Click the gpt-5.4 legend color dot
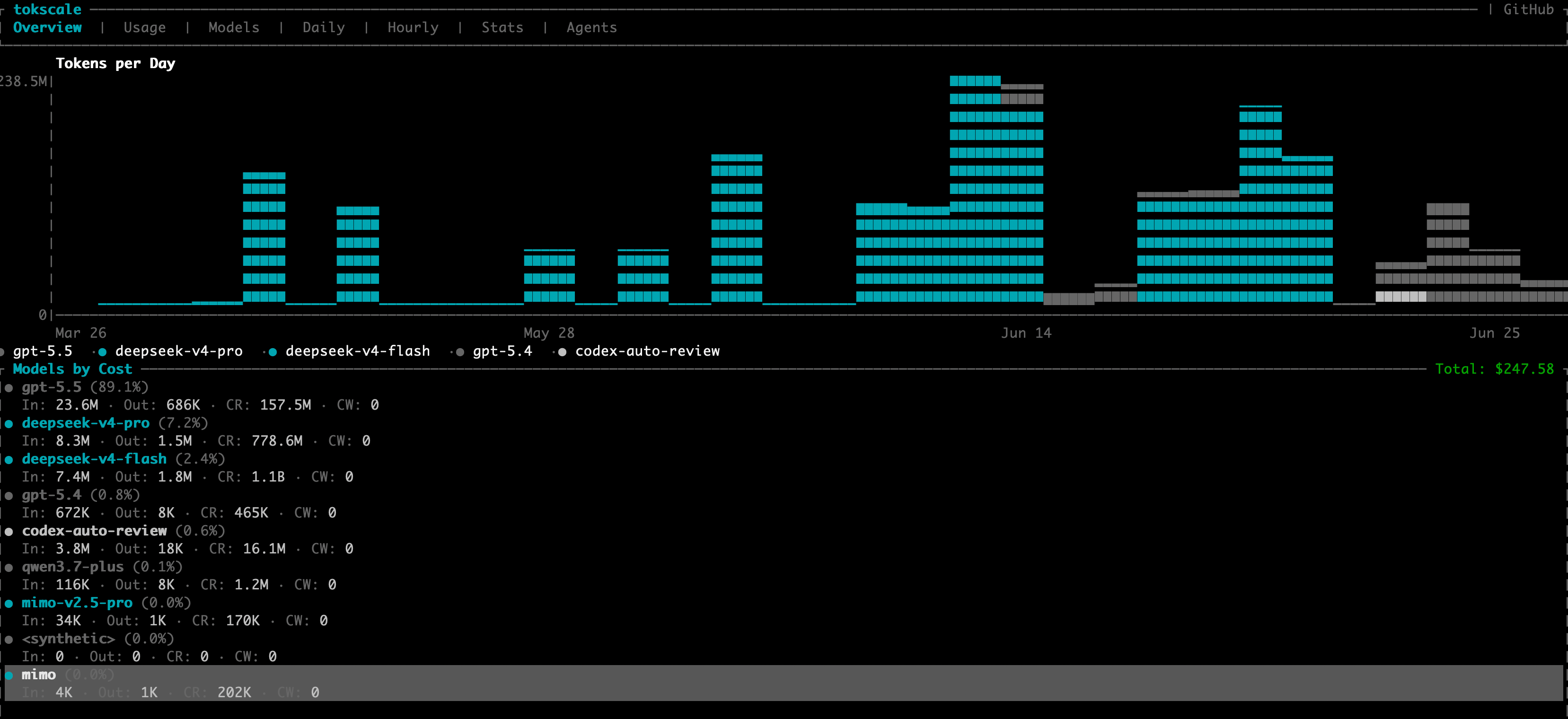Image resolution: width=1568 pixels, height=719 pixels. (460, 351)
